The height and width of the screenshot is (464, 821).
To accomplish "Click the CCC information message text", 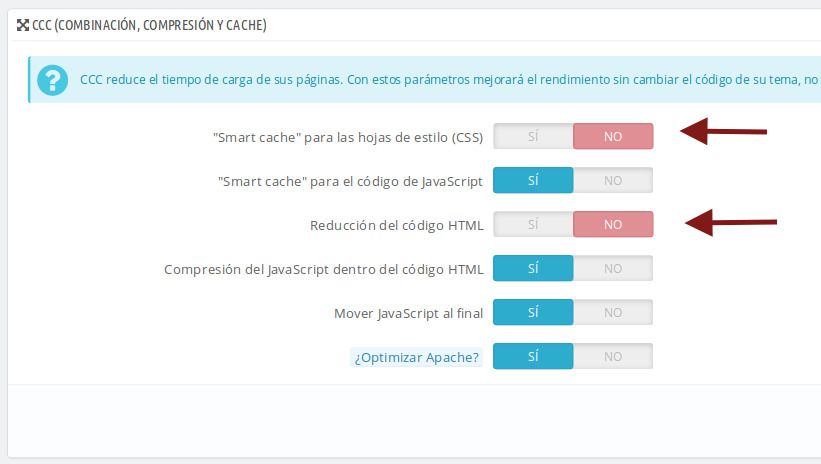I will point(450,80).
